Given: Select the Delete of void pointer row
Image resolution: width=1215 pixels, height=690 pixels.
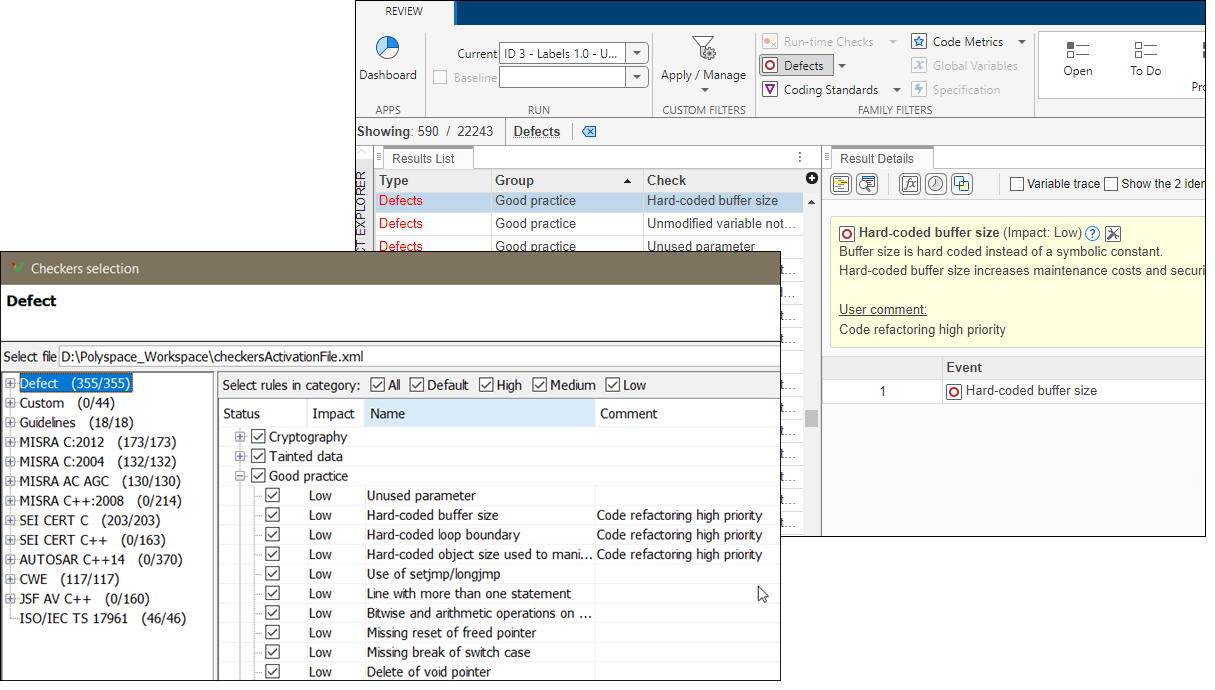Looking at the screenshot, I should coord(497,672).
